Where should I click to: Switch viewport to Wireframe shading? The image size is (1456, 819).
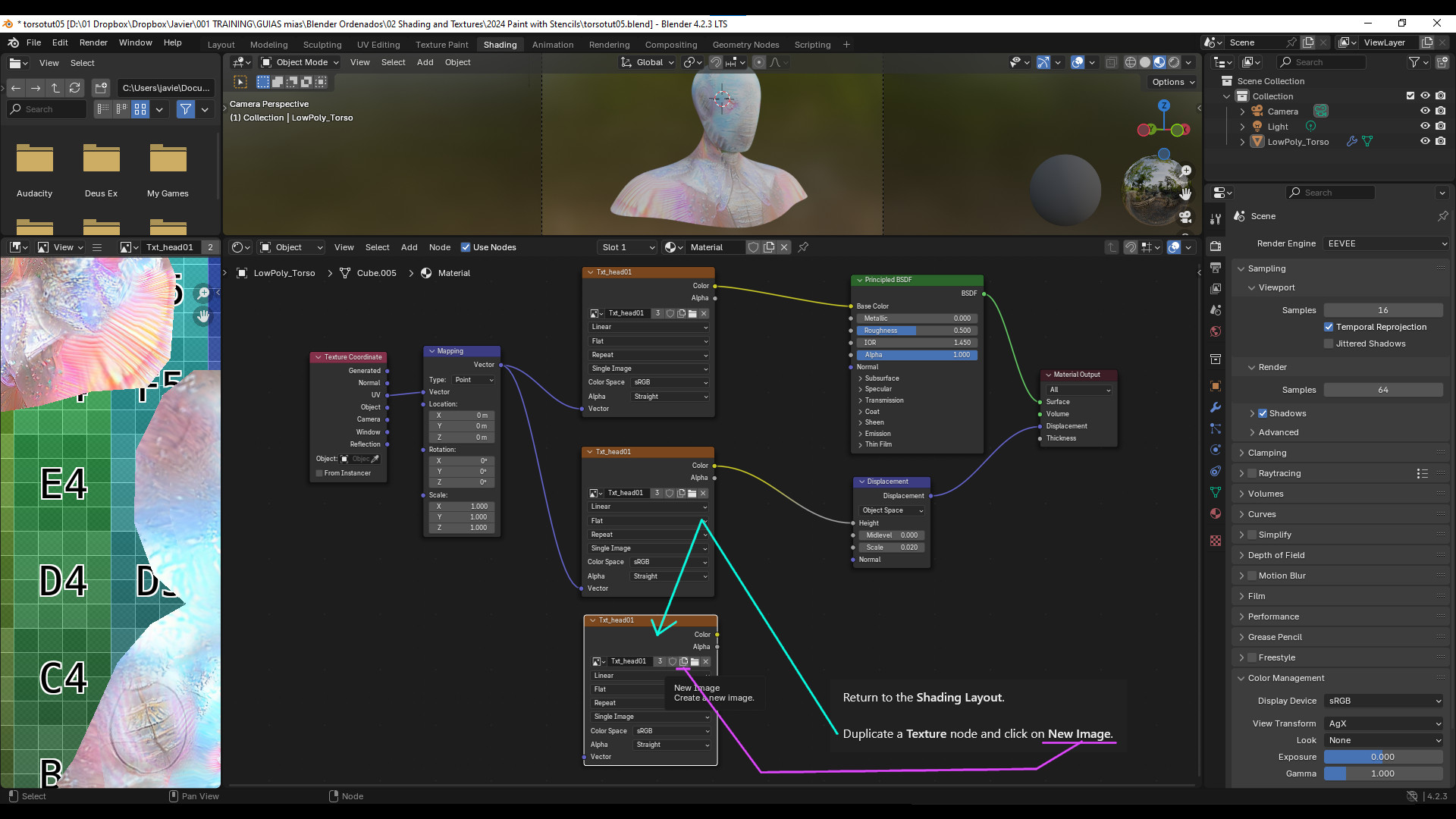[x=1131, y=62]
